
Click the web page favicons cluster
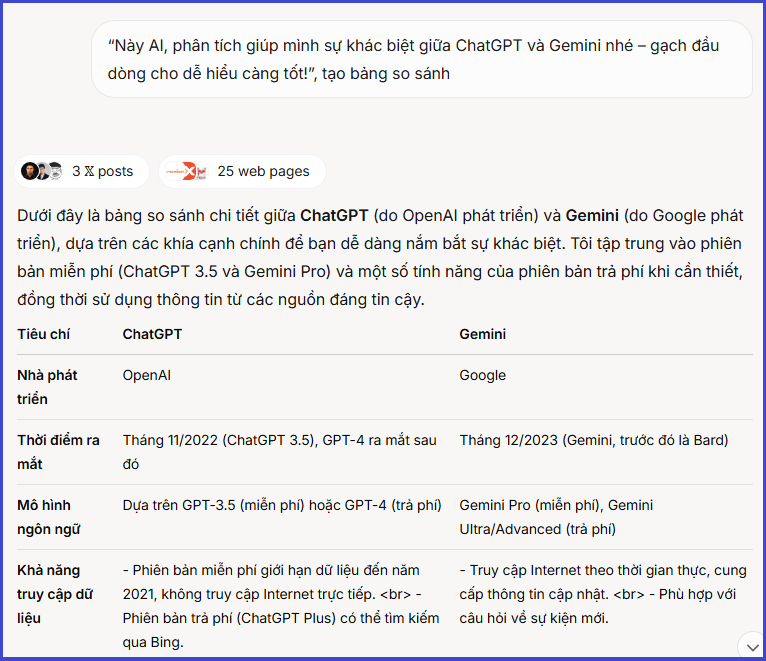point(188,171)
